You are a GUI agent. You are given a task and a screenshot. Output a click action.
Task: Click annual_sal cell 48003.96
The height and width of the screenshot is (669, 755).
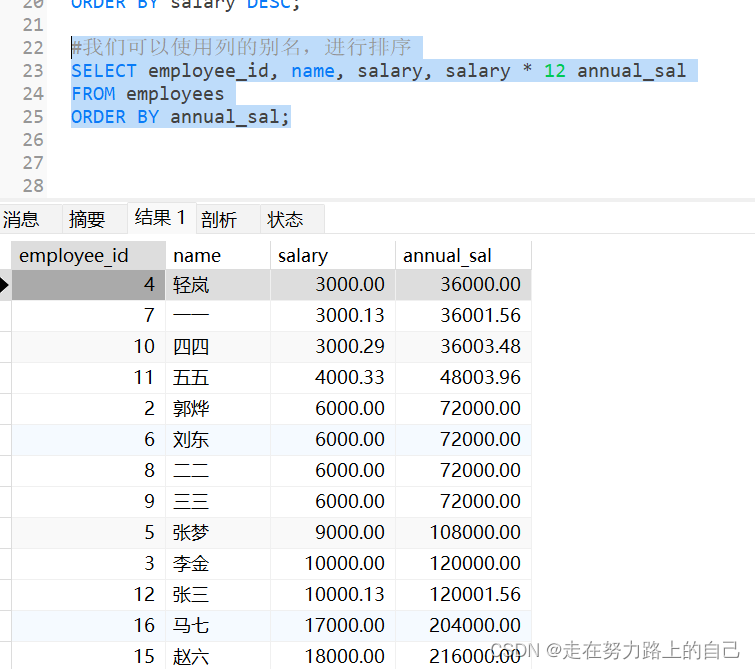point(463,378)
